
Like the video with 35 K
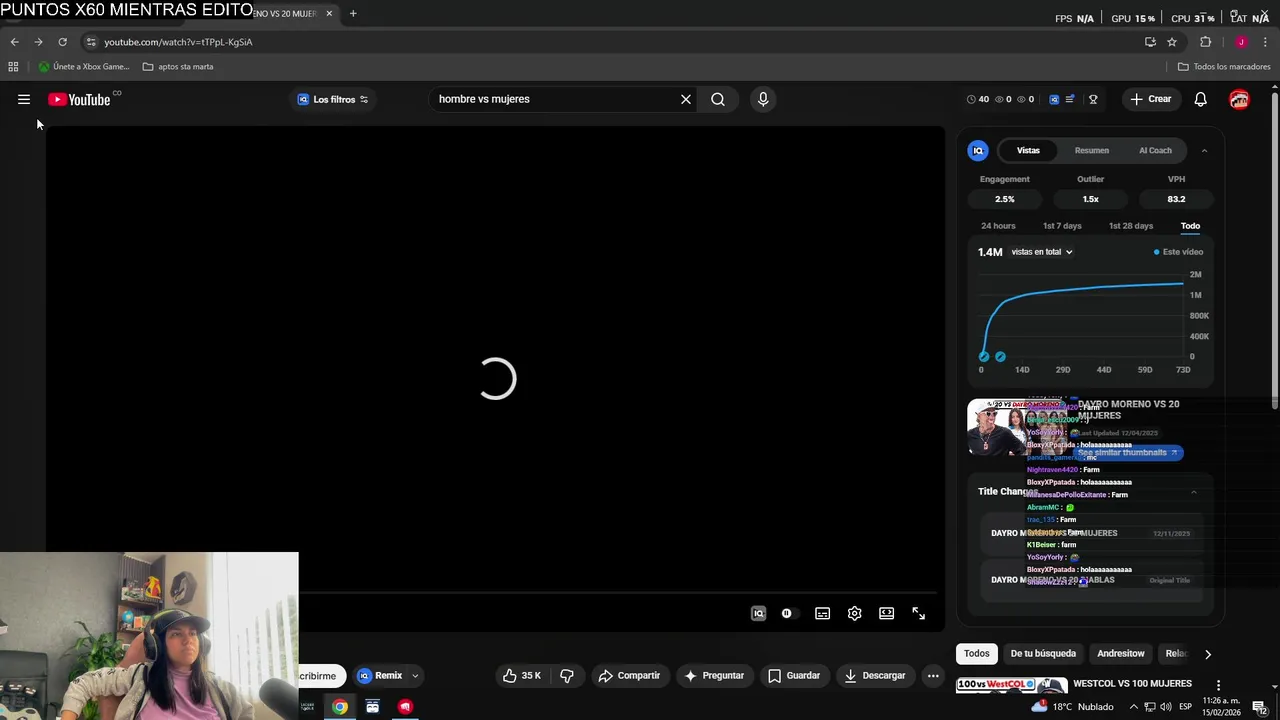(x=522, y=676)
